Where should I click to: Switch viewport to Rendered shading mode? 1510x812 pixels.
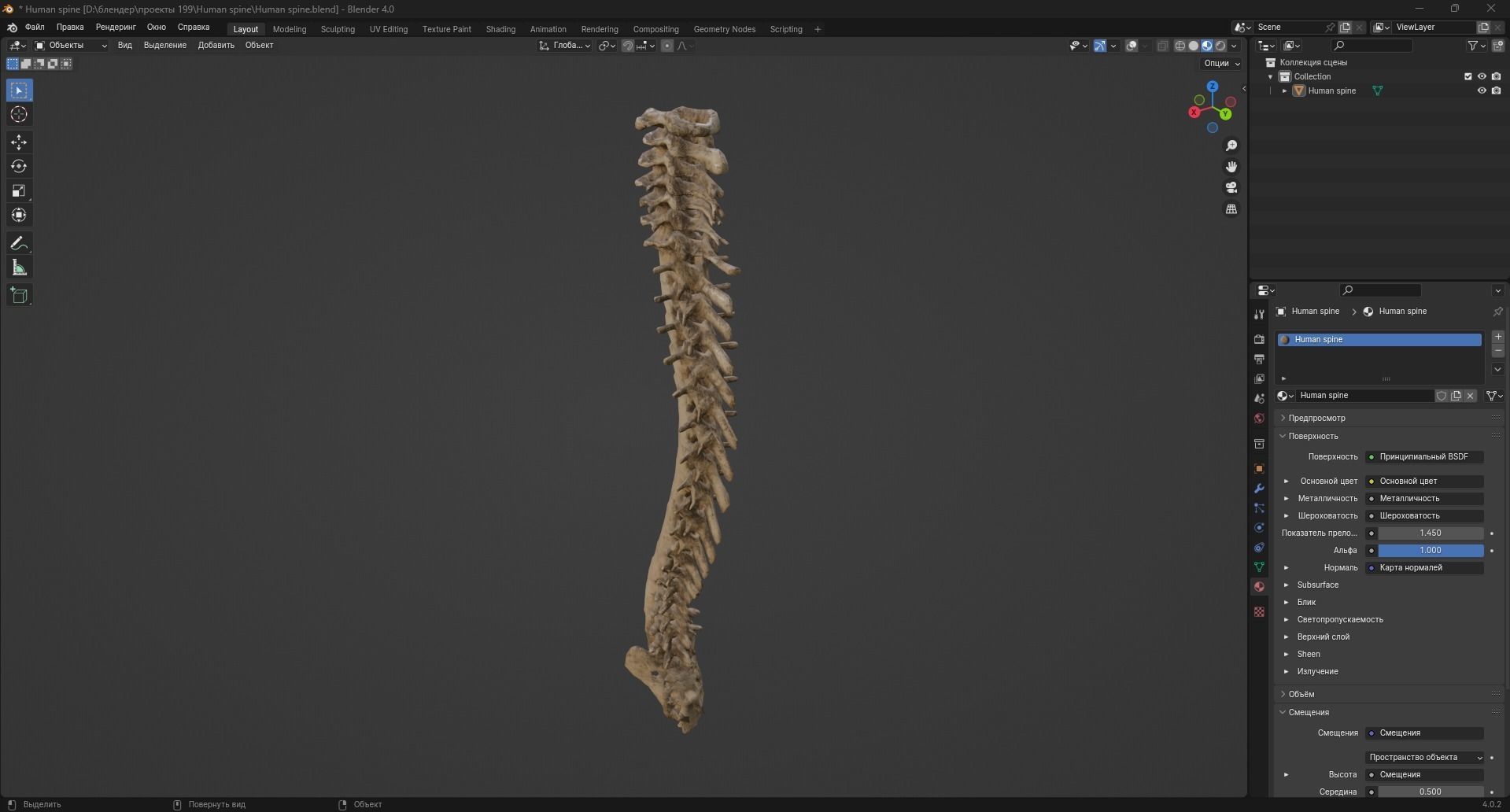coord(1220,46)
